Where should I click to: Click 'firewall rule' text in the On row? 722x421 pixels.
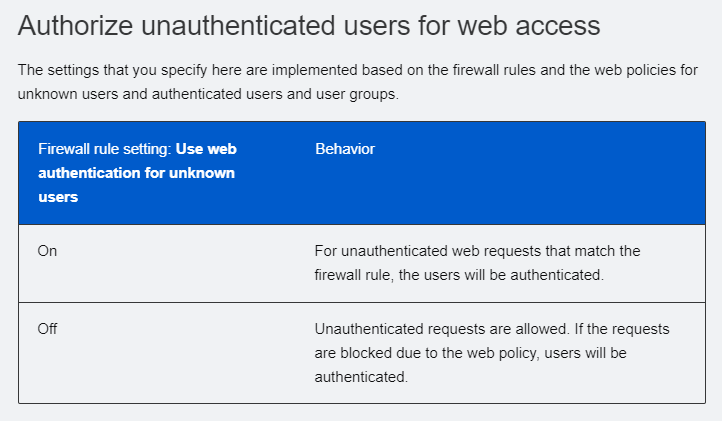tap(353, 275)
